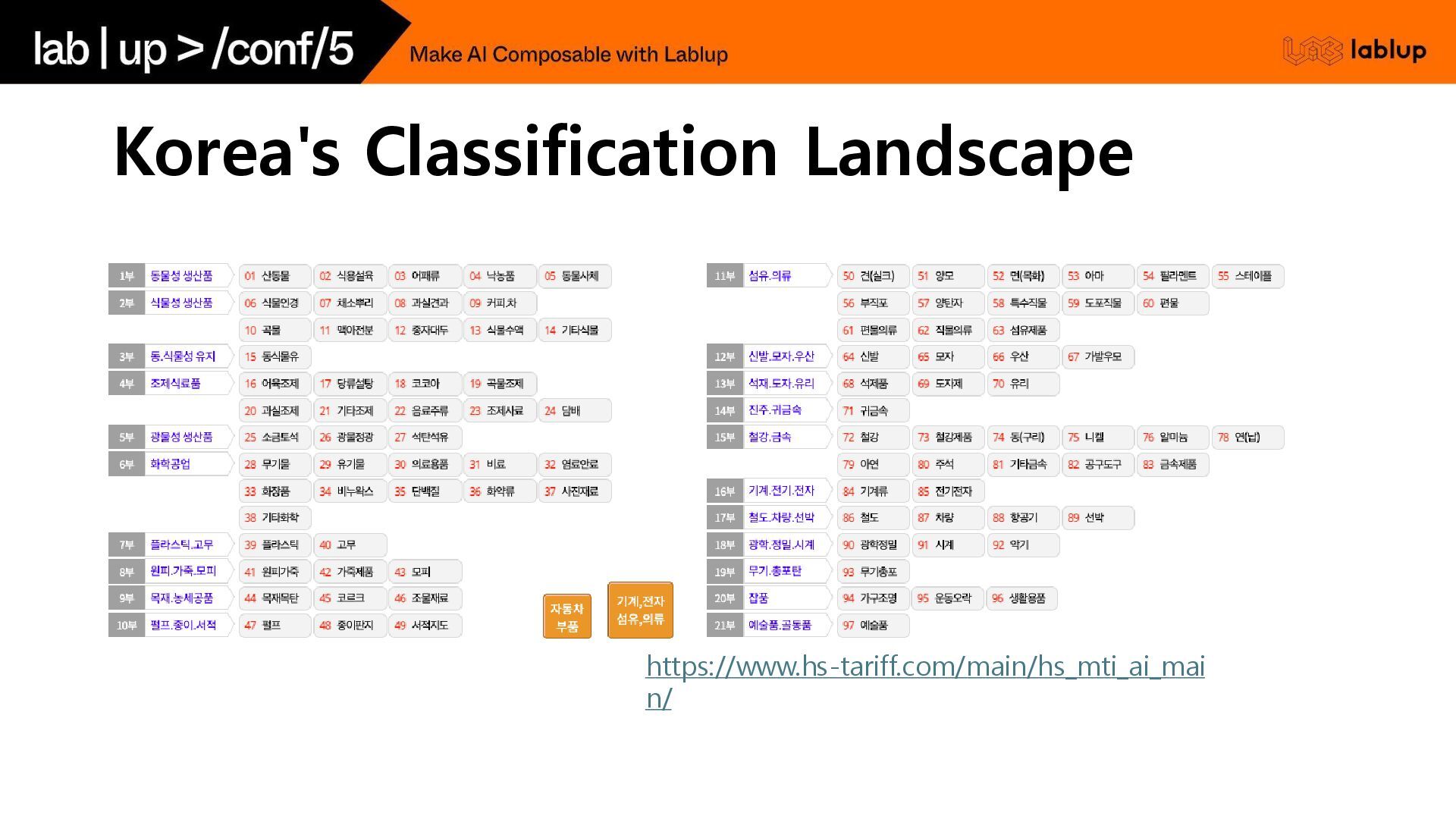
Task: Click chapter 09 커피.차 box
Action: click(500, 303)
